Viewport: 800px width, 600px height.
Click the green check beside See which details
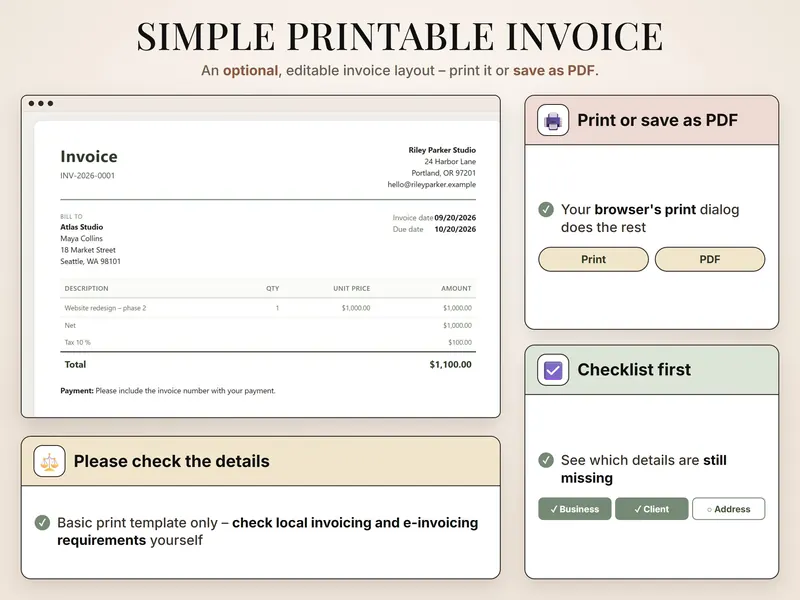(546, 460)
